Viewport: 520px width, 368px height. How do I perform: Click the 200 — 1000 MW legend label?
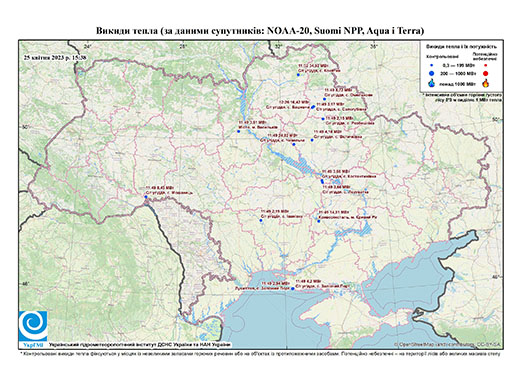click(x=458, y=74)
